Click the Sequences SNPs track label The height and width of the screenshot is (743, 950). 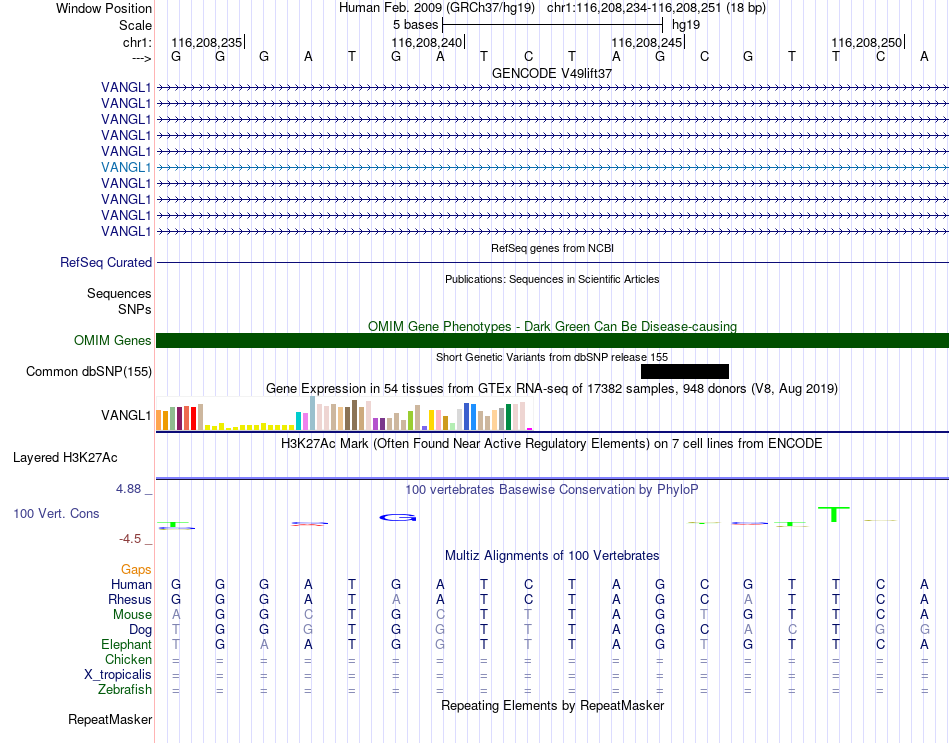coord(119,301)
